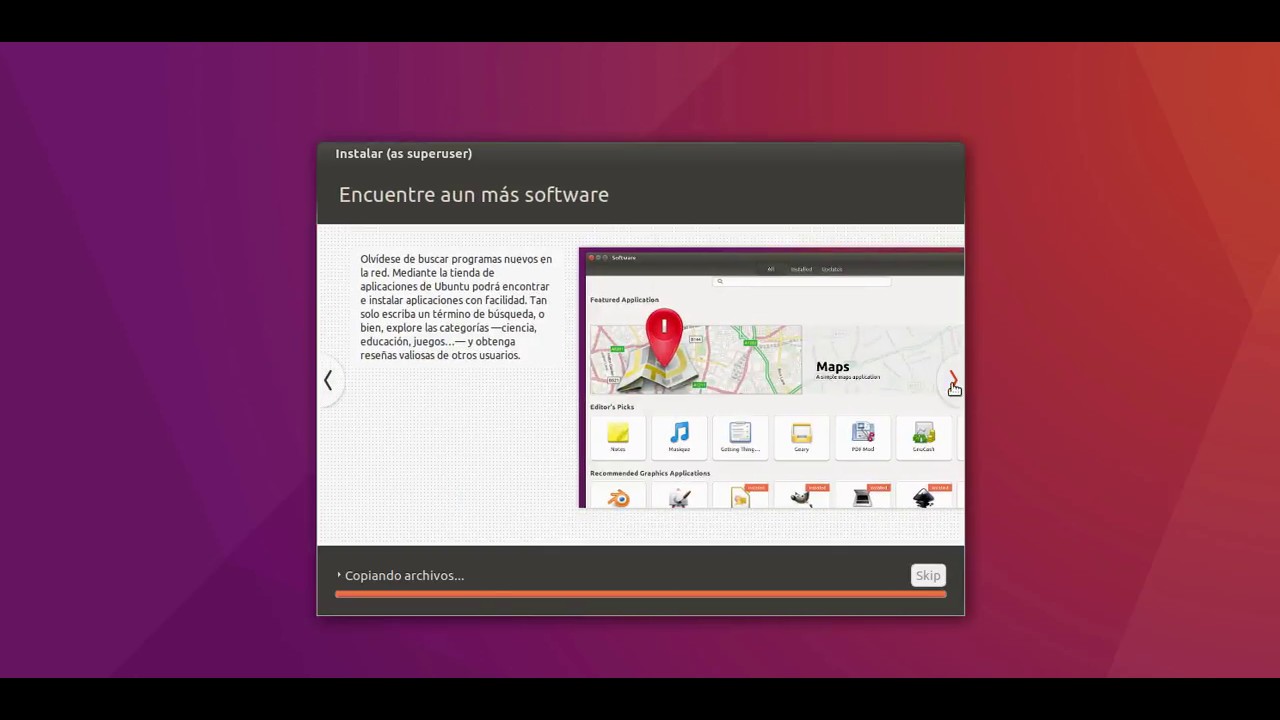Click the red map pin icon

pos(664,337)
